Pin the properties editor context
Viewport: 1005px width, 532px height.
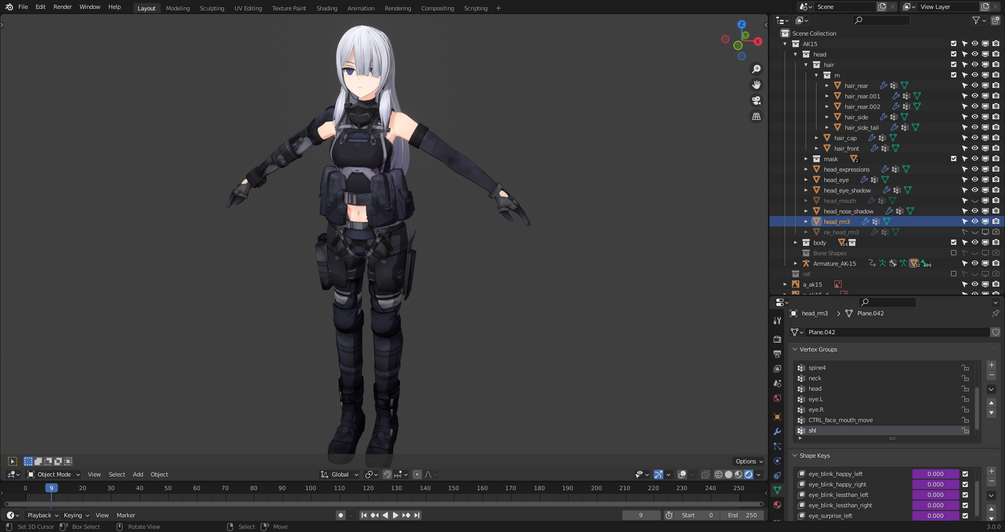995,313
